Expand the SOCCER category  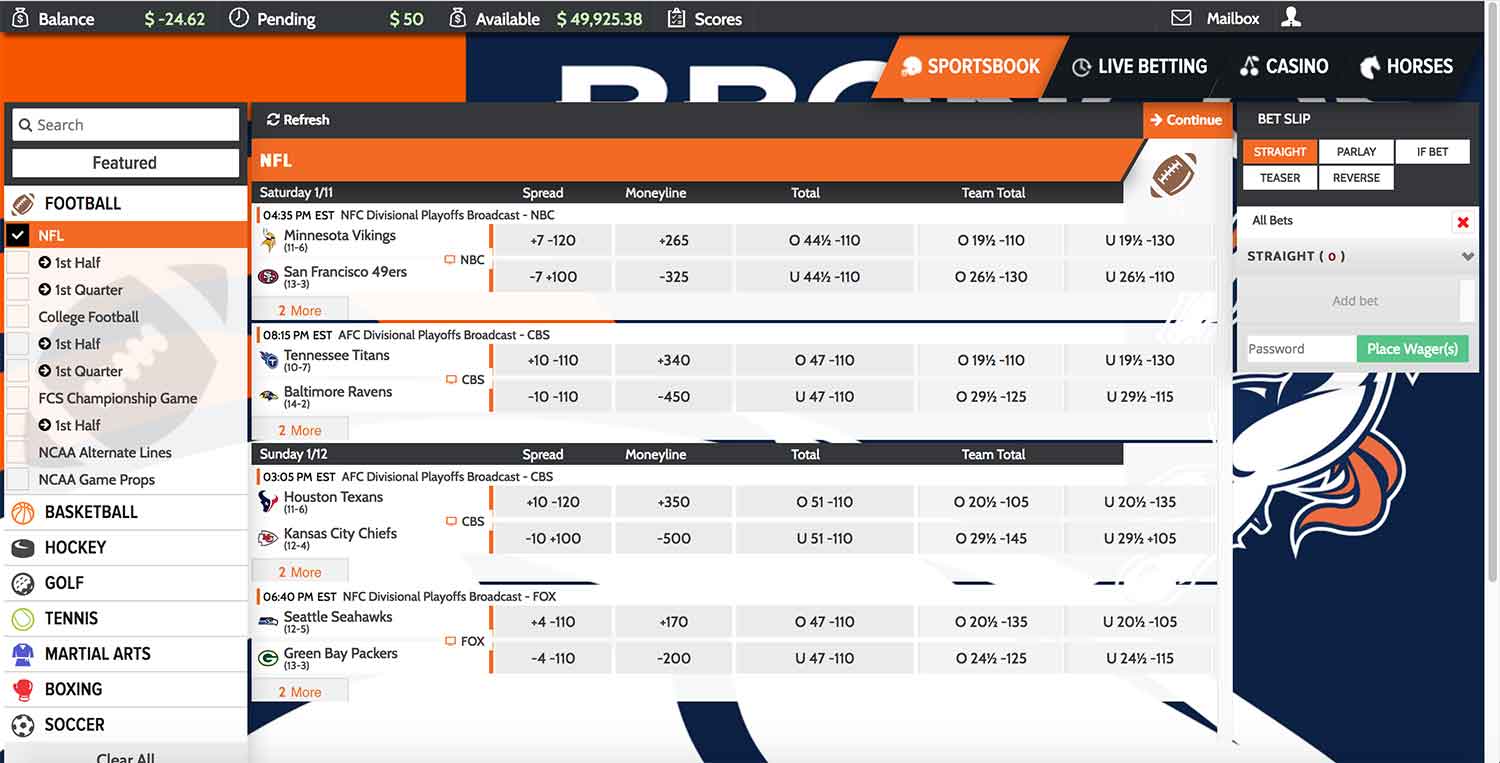tap(125, 725)
